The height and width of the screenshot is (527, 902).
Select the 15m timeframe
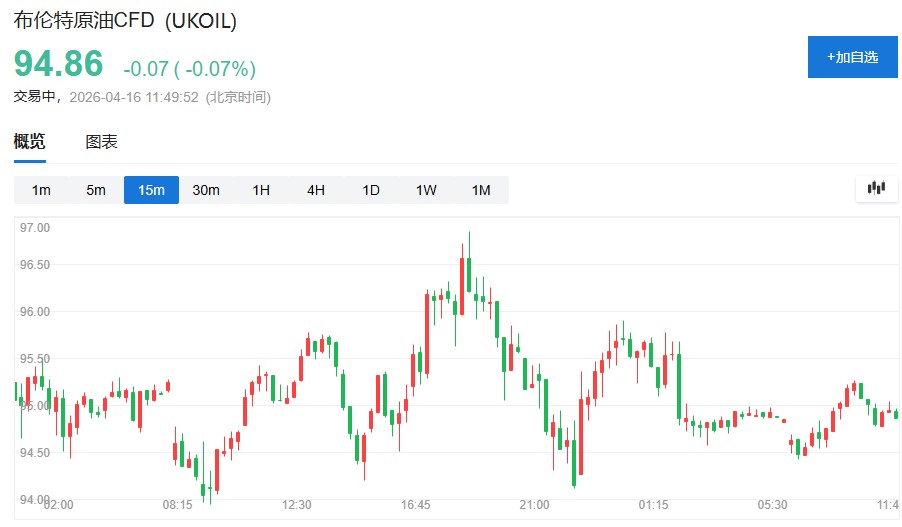151,190
